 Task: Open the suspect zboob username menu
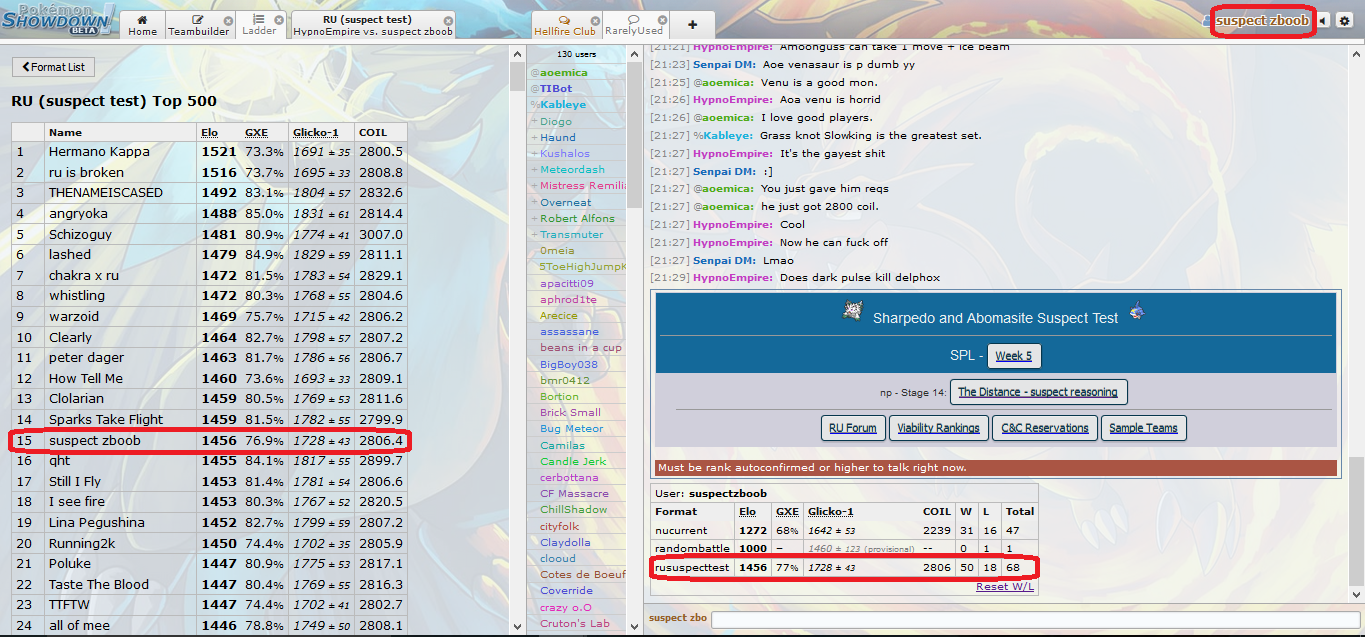point(1261,21)
